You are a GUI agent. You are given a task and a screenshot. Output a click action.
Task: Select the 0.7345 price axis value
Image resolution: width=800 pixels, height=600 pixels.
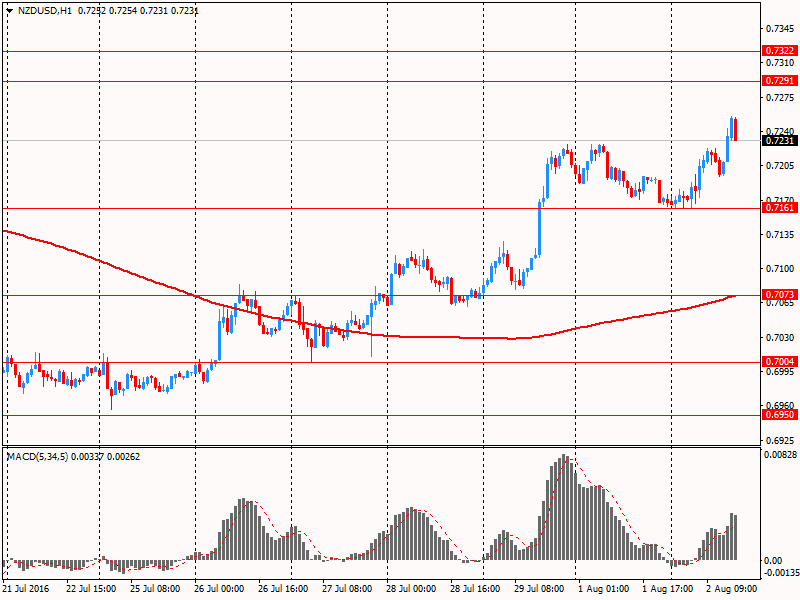click(x=780, y=29)
